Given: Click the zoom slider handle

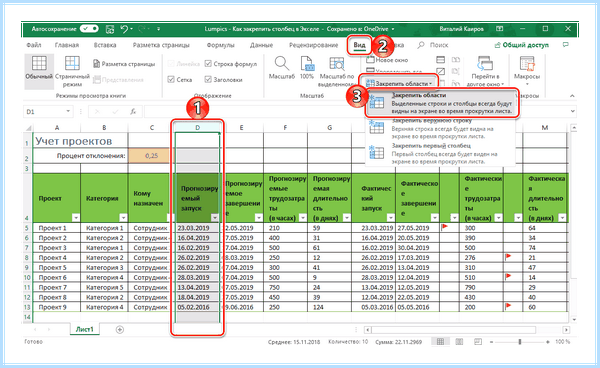Looking at the screenshot, I should coord(520,342).
